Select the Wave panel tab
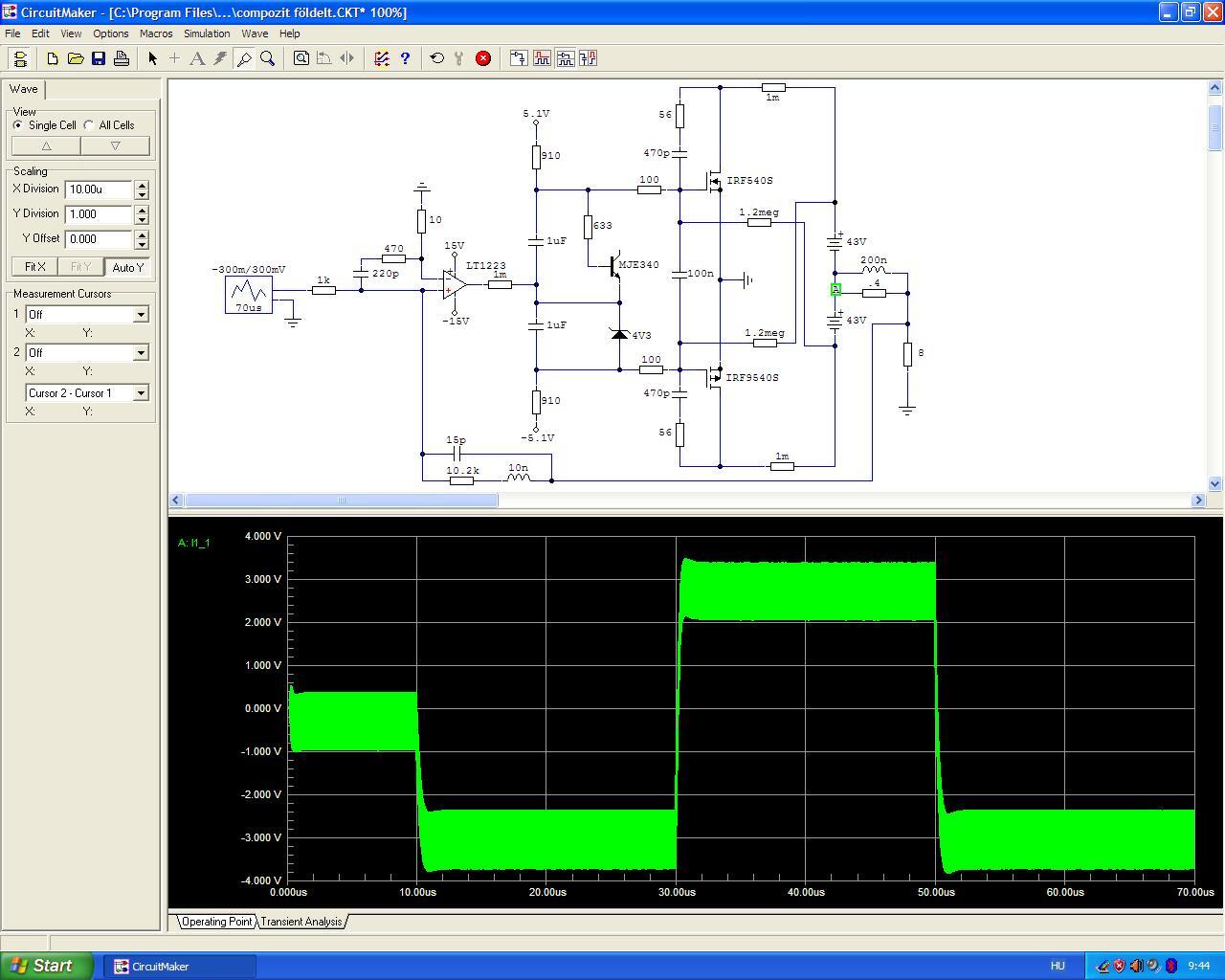Viewport: 1225px width, 980px height. (x=24, y=89)
